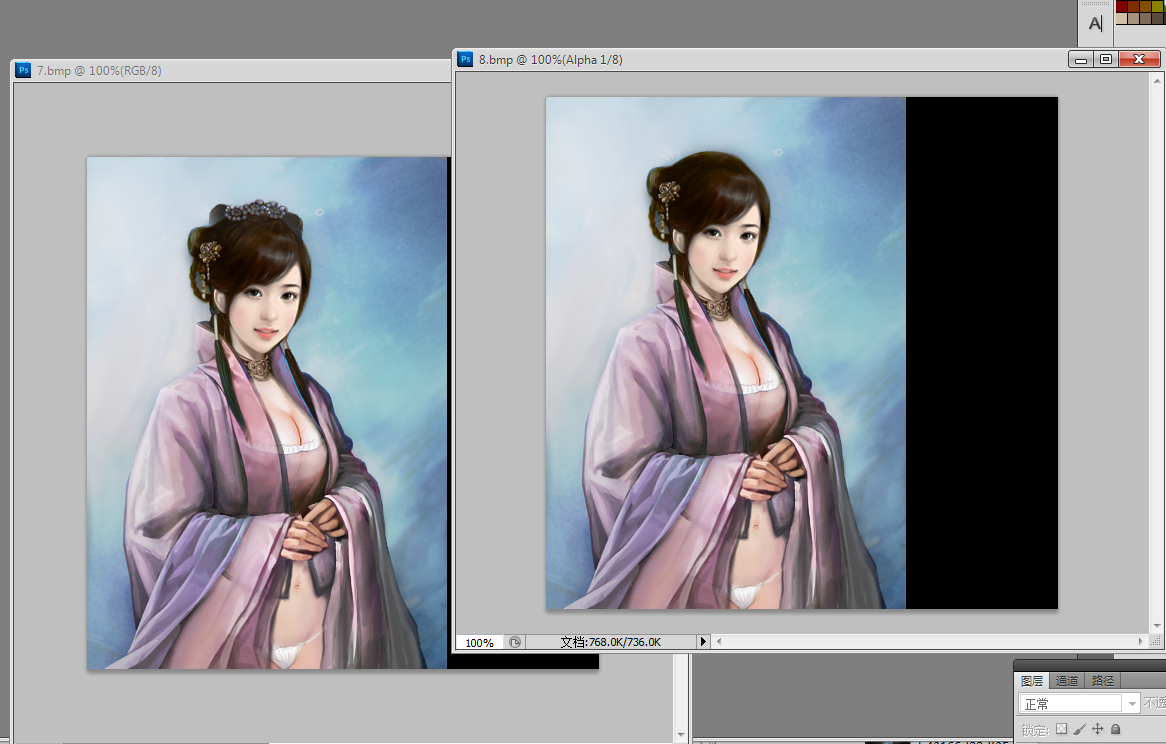
Task: Toggle lock all padlock icon
Action: point(1115,729)
